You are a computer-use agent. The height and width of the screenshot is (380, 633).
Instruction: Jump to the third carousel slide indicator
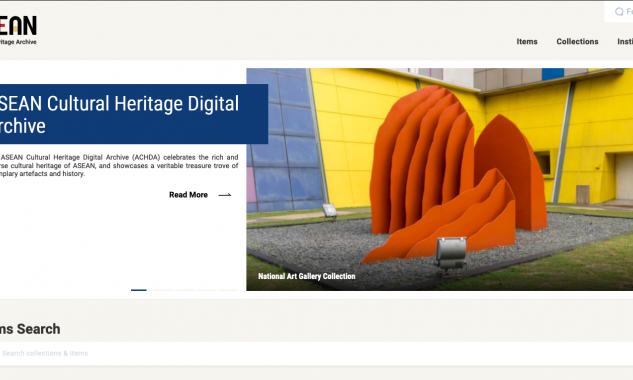click(x=184, y=290)
